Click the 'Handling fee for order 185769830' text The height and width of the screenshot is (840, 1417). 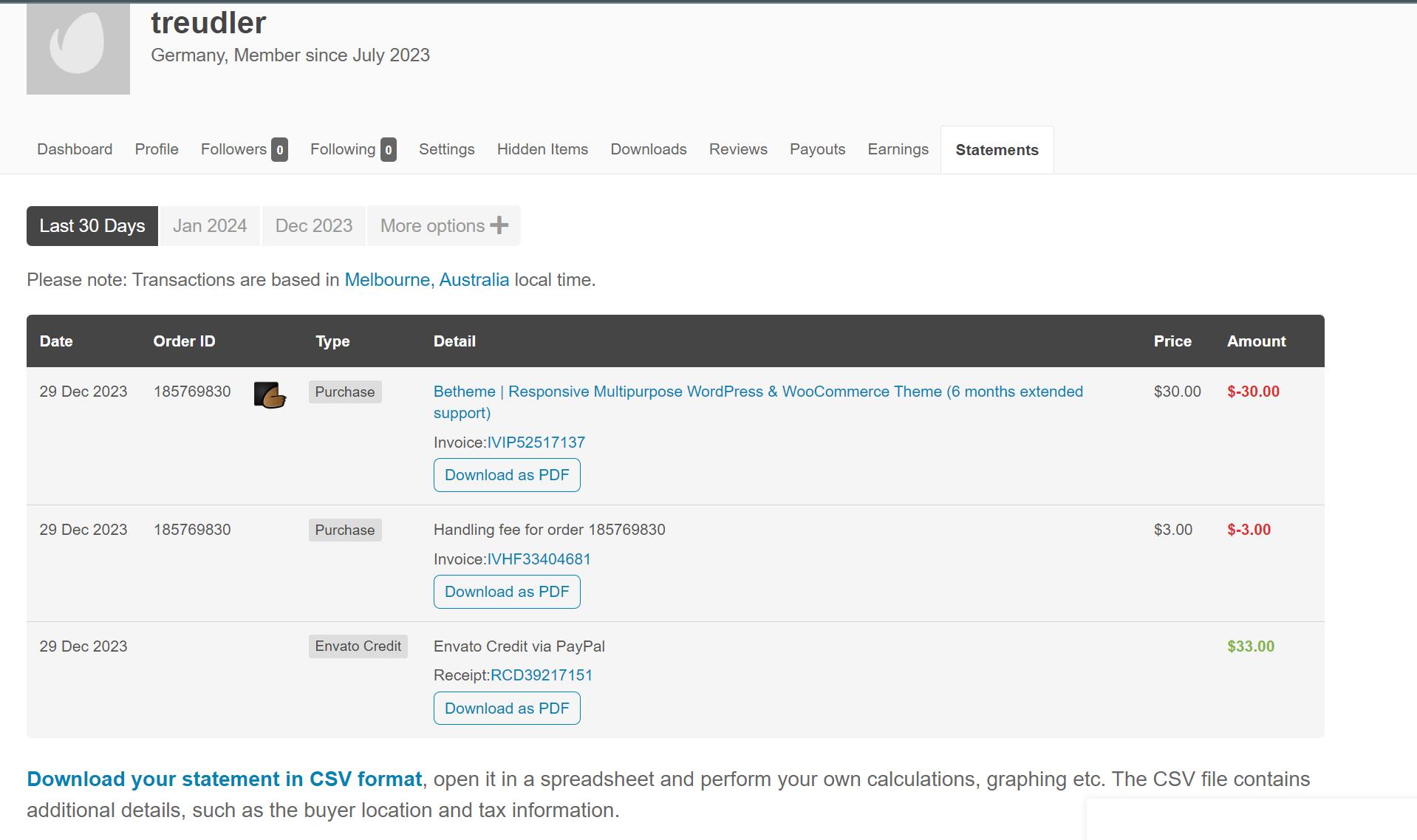[x=549, y=530]
